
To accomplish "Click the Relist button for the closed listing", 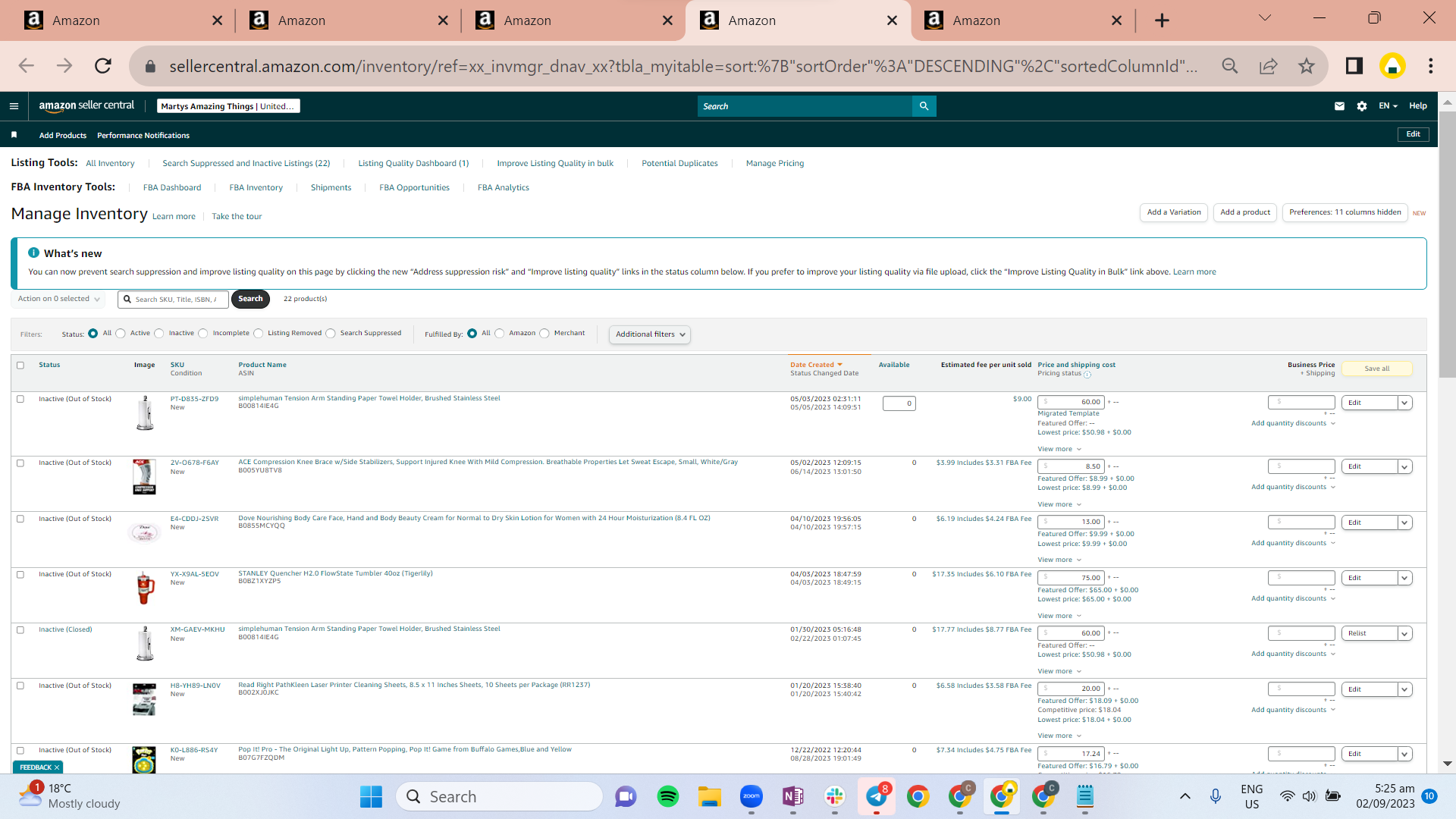I will (x=1370, y=633).
